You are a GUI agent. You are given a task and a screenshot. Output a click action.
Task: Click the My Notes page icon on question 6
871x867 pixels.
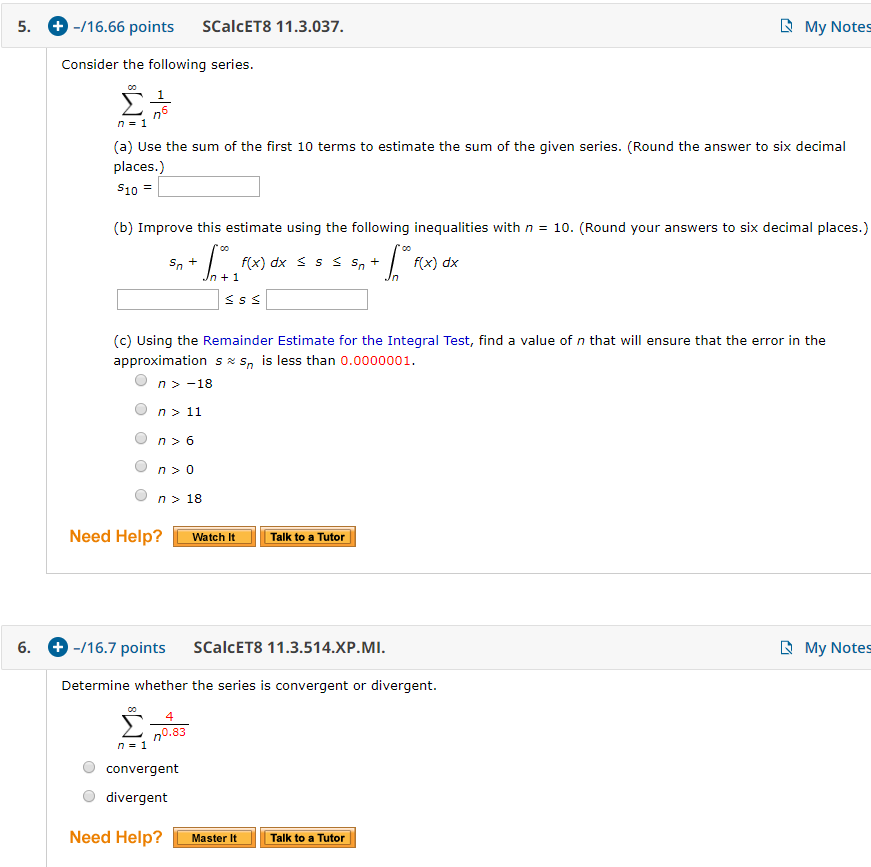click(787, 647)
